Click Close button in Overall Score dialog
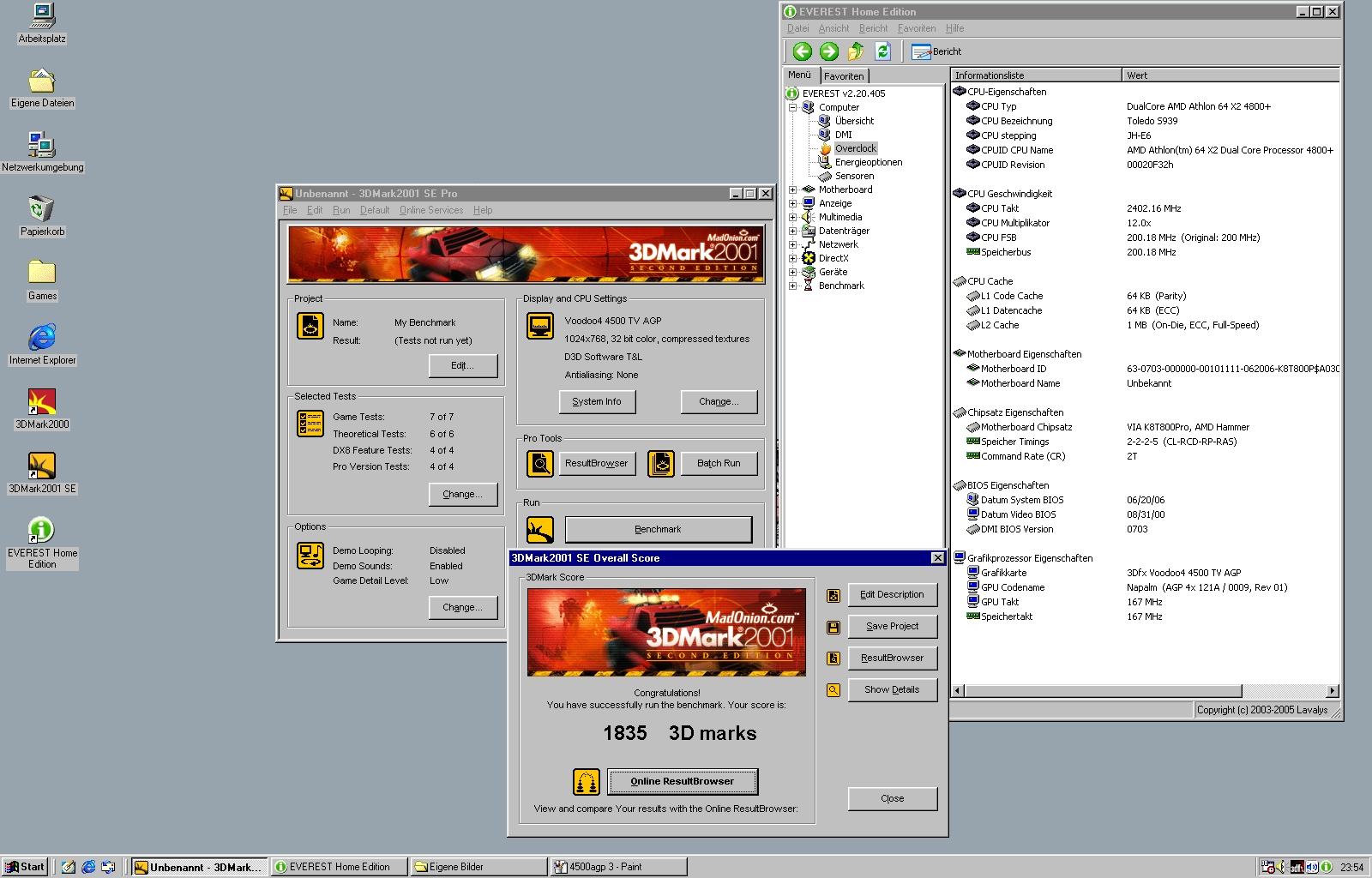Viewport: 1372px width, 878px height. [892, 798]
